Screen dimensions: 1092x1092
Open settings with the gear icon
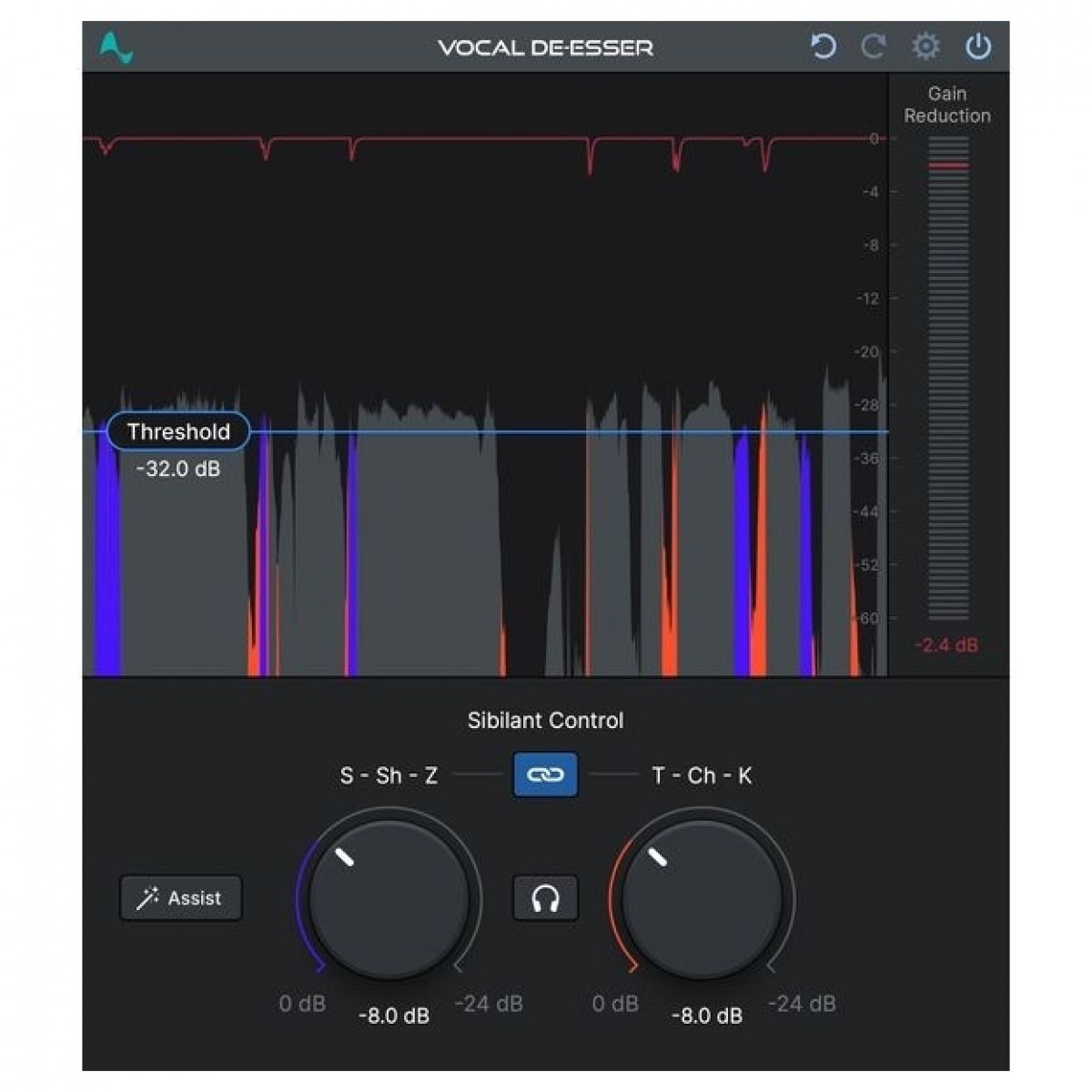[x=925, y=46]
